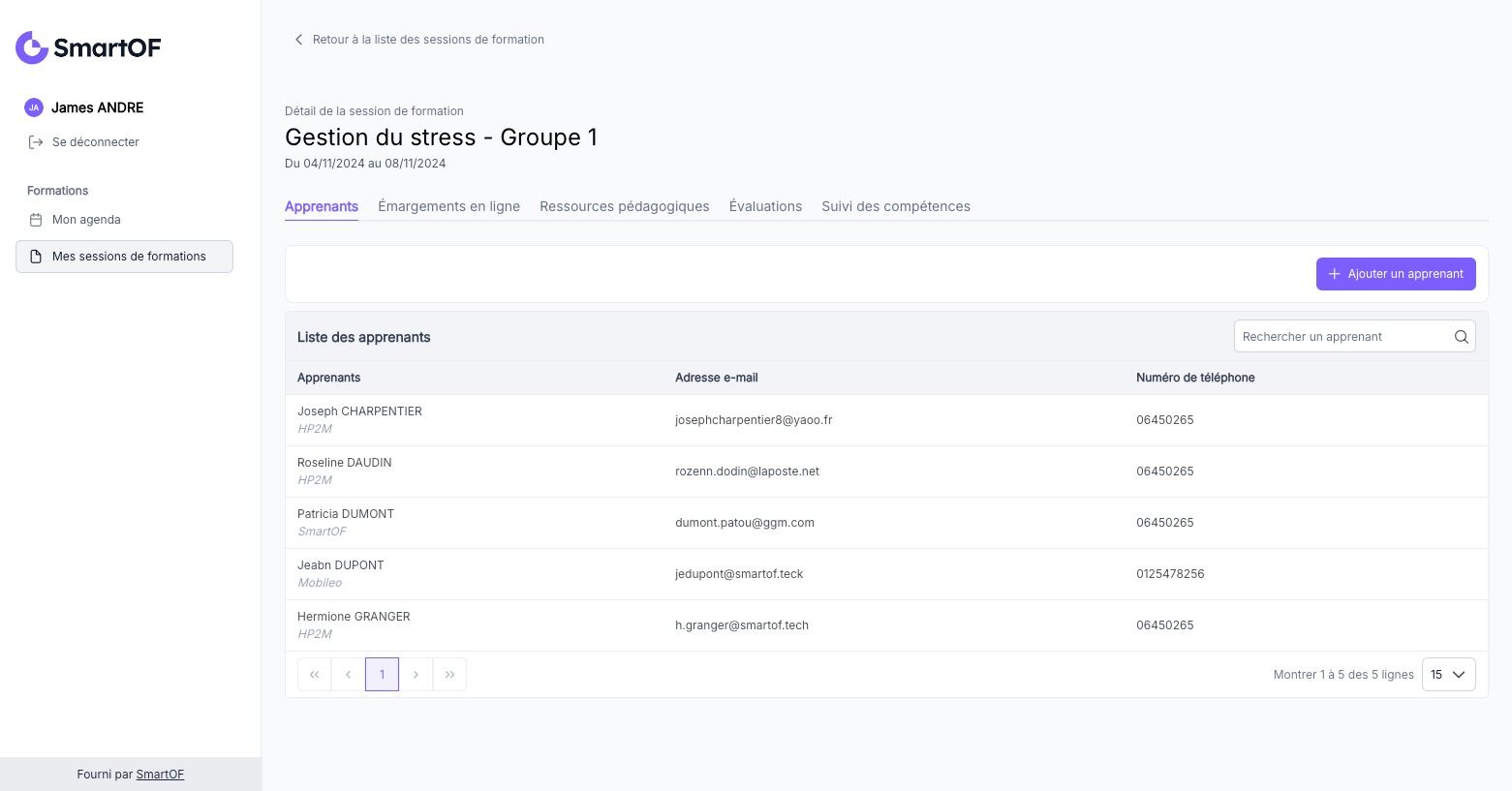Go to the first page of learners
Screen dimensions: 1512x791
[x=314, y=675]
